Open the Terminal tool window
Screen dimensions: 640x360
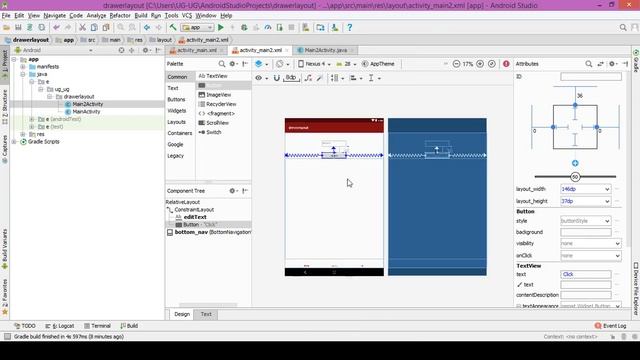point(97,326)
